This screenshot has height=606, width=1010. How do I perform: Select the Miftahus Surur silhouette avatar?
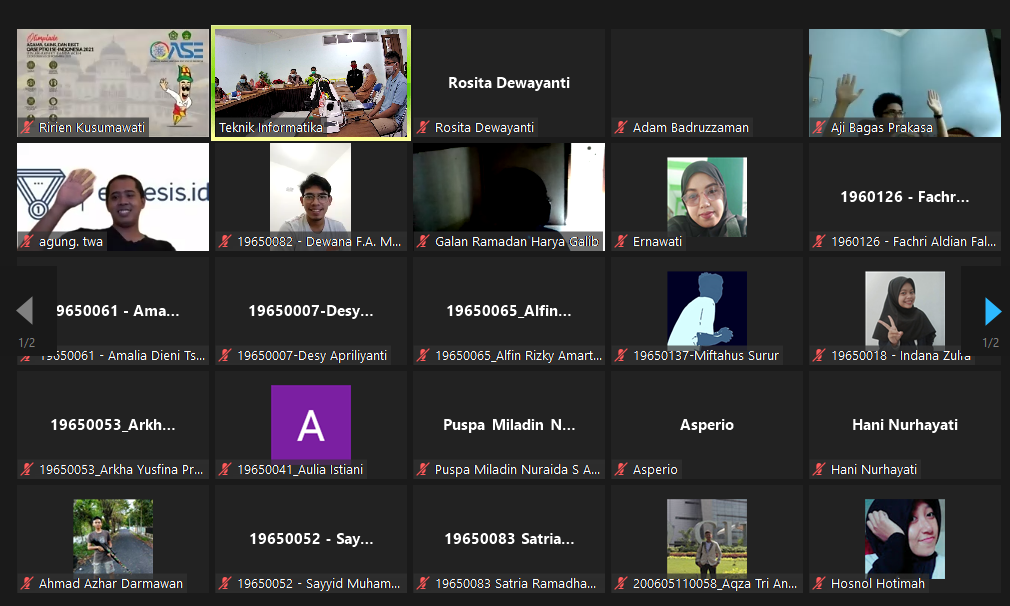coord(707,309)
